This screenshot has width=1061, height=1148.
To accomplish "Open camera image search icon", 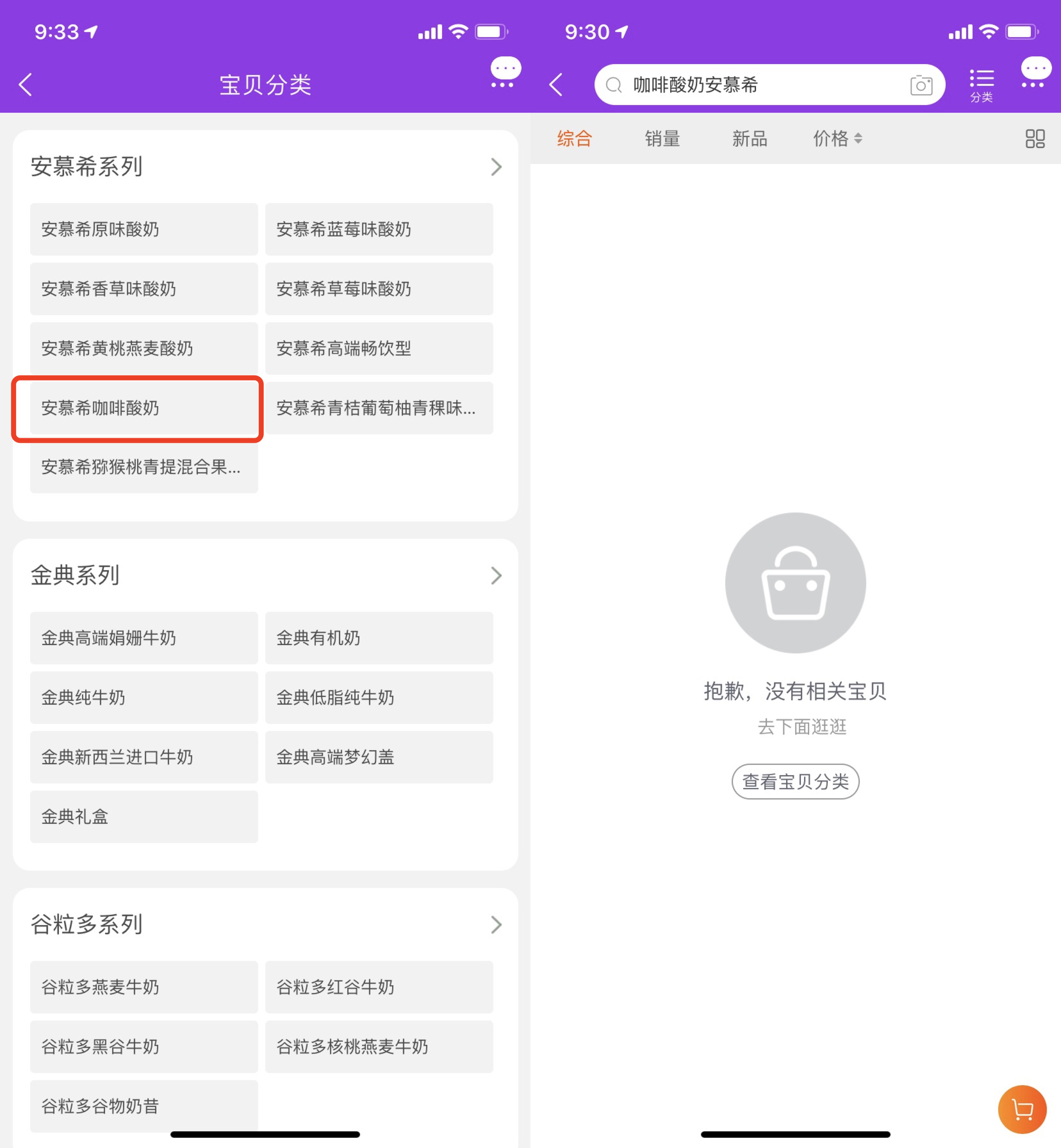I will pyautogui.click(x=921, y=85).
